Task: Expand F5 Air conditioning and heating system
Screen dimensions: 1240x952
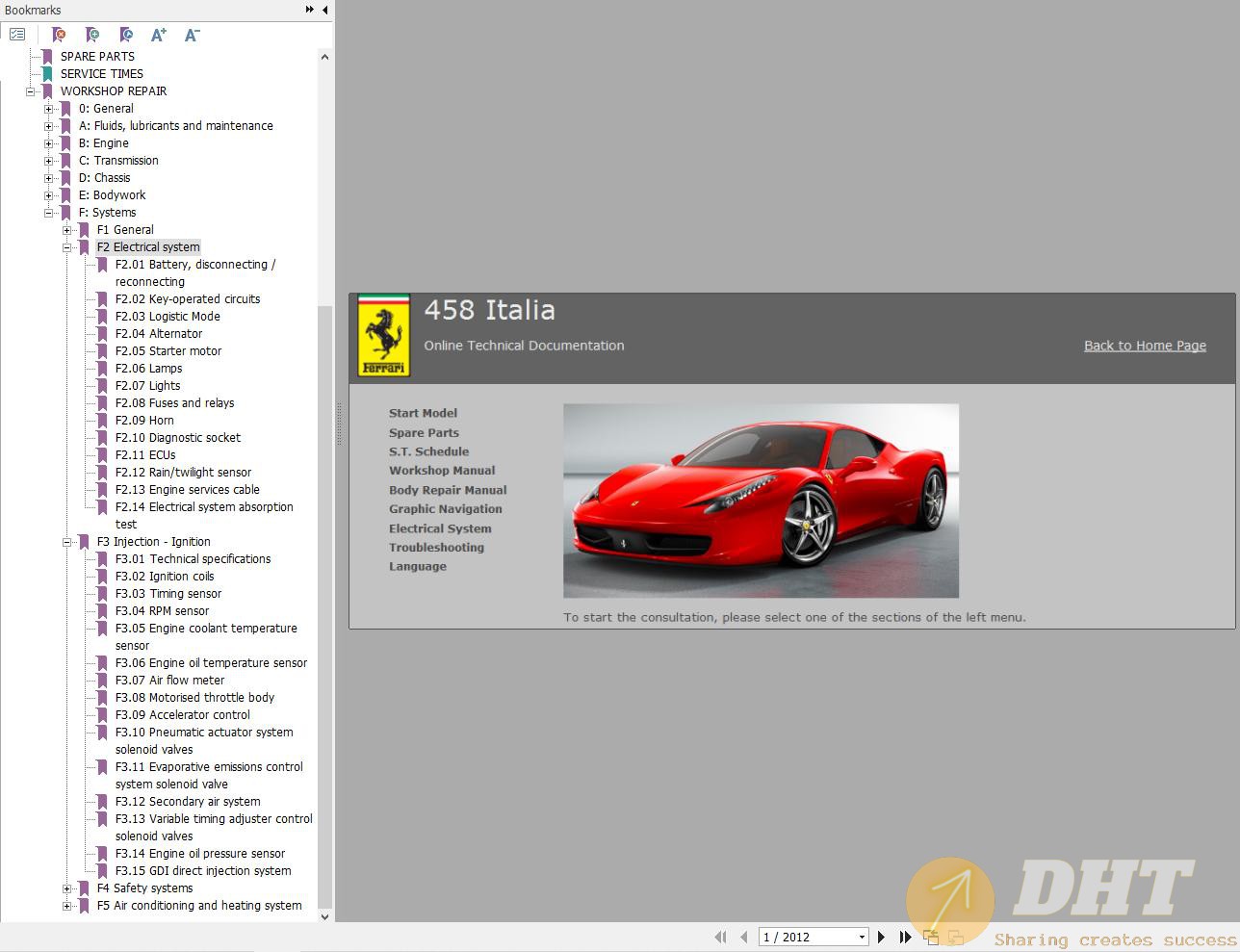Action: point(66,906)
